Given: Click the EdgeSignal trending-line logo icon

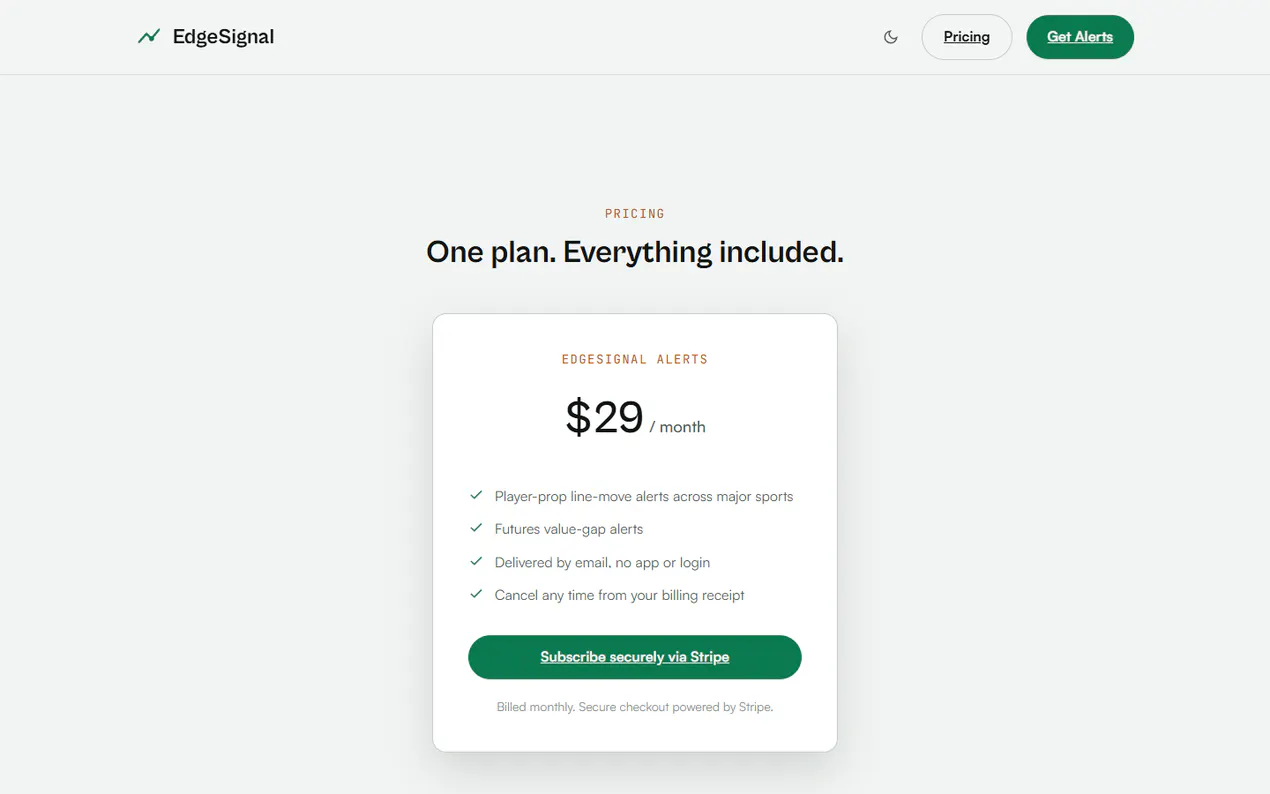Looking at the screenshot, I should (x=149, y=37).
